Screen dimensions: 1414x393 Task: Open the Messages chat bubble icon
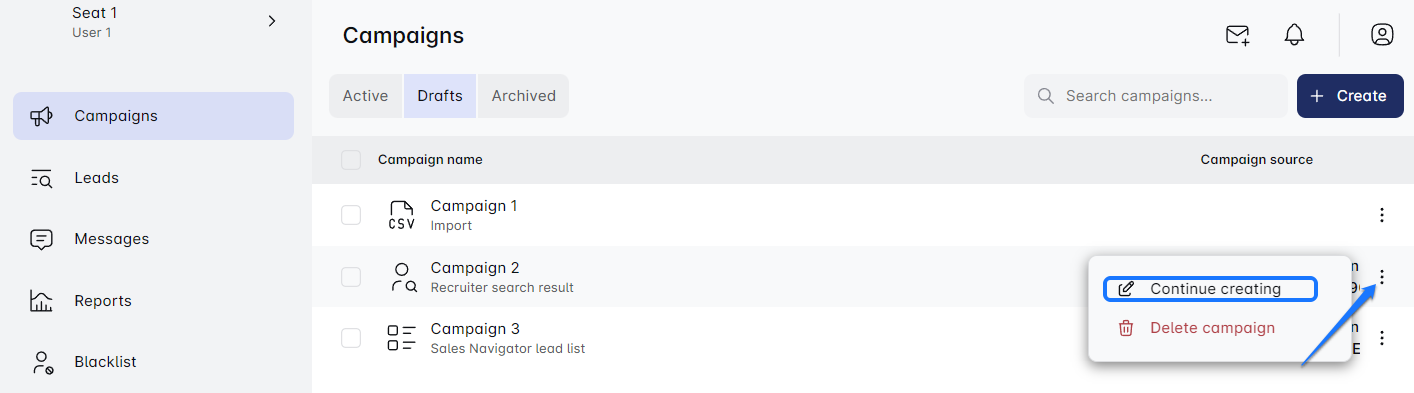41,239
